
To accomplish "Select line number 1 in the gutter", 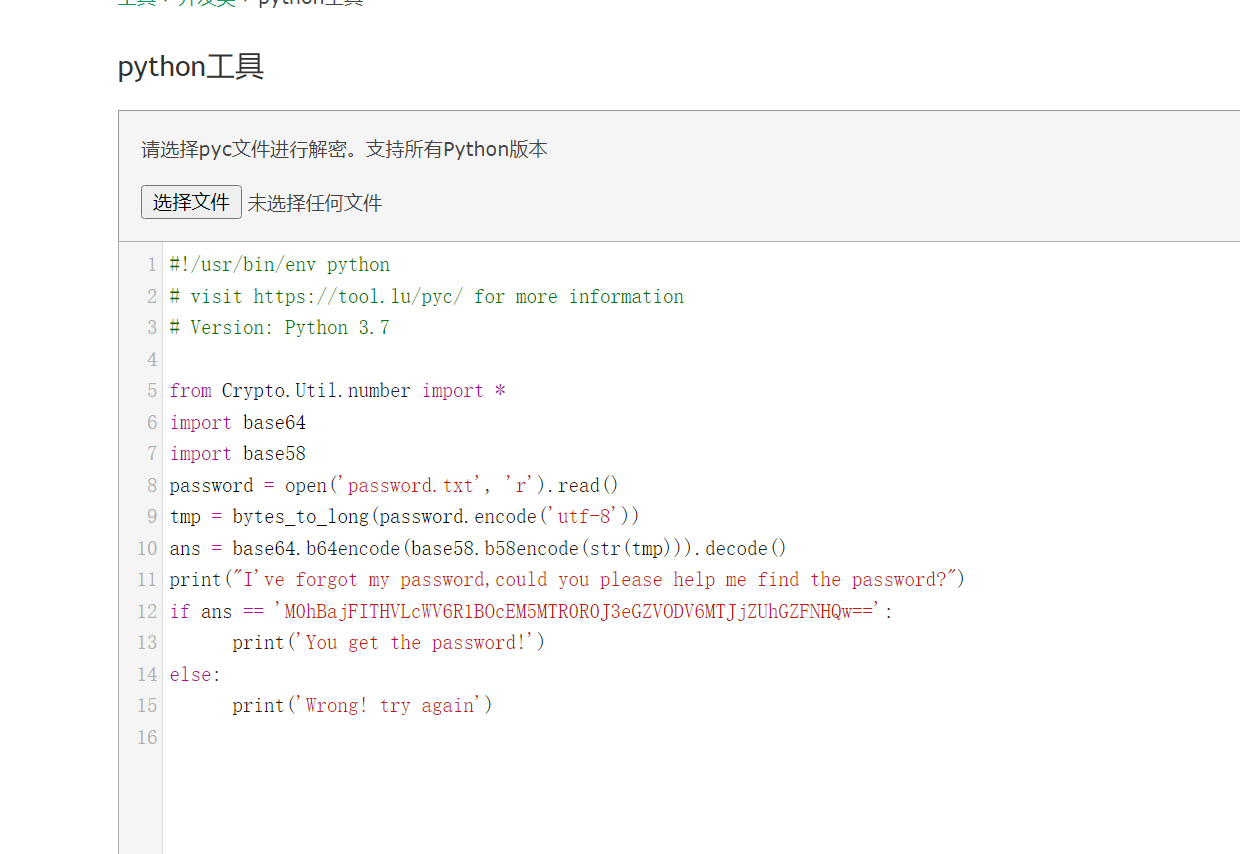I will click(152, 264).
